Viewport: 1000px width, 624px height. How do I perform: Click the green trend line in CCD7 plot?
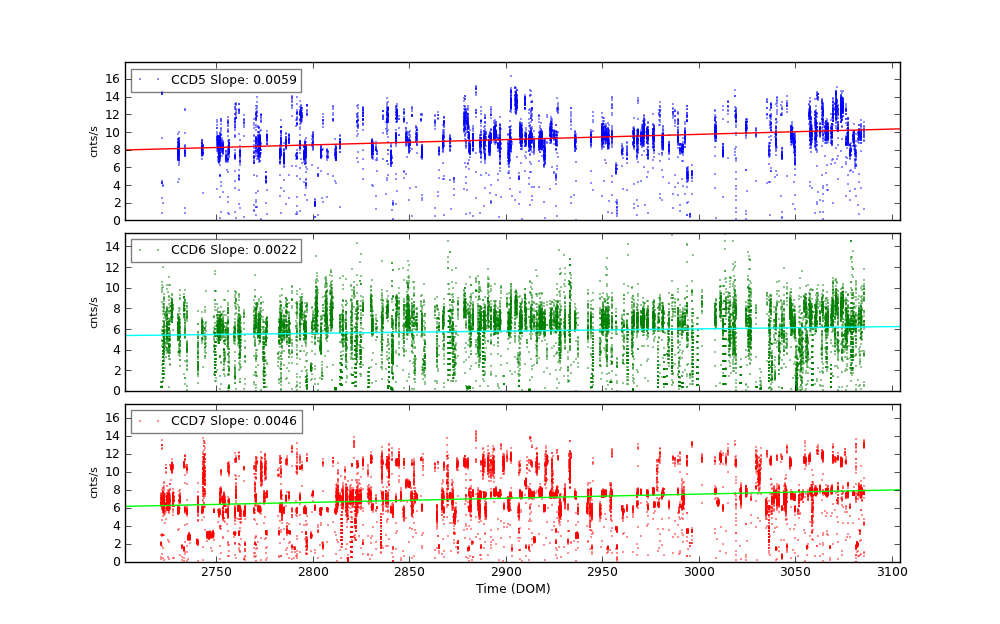(x=500, y=498)
